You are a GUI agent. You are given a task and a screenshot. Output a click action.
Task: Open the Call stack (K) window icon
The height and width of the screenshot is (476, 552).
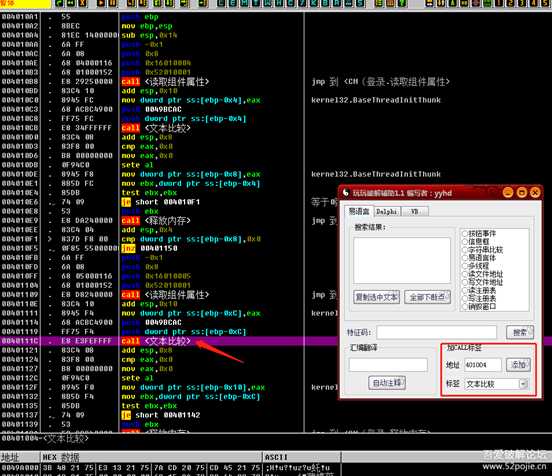click(x=314, y=3)
